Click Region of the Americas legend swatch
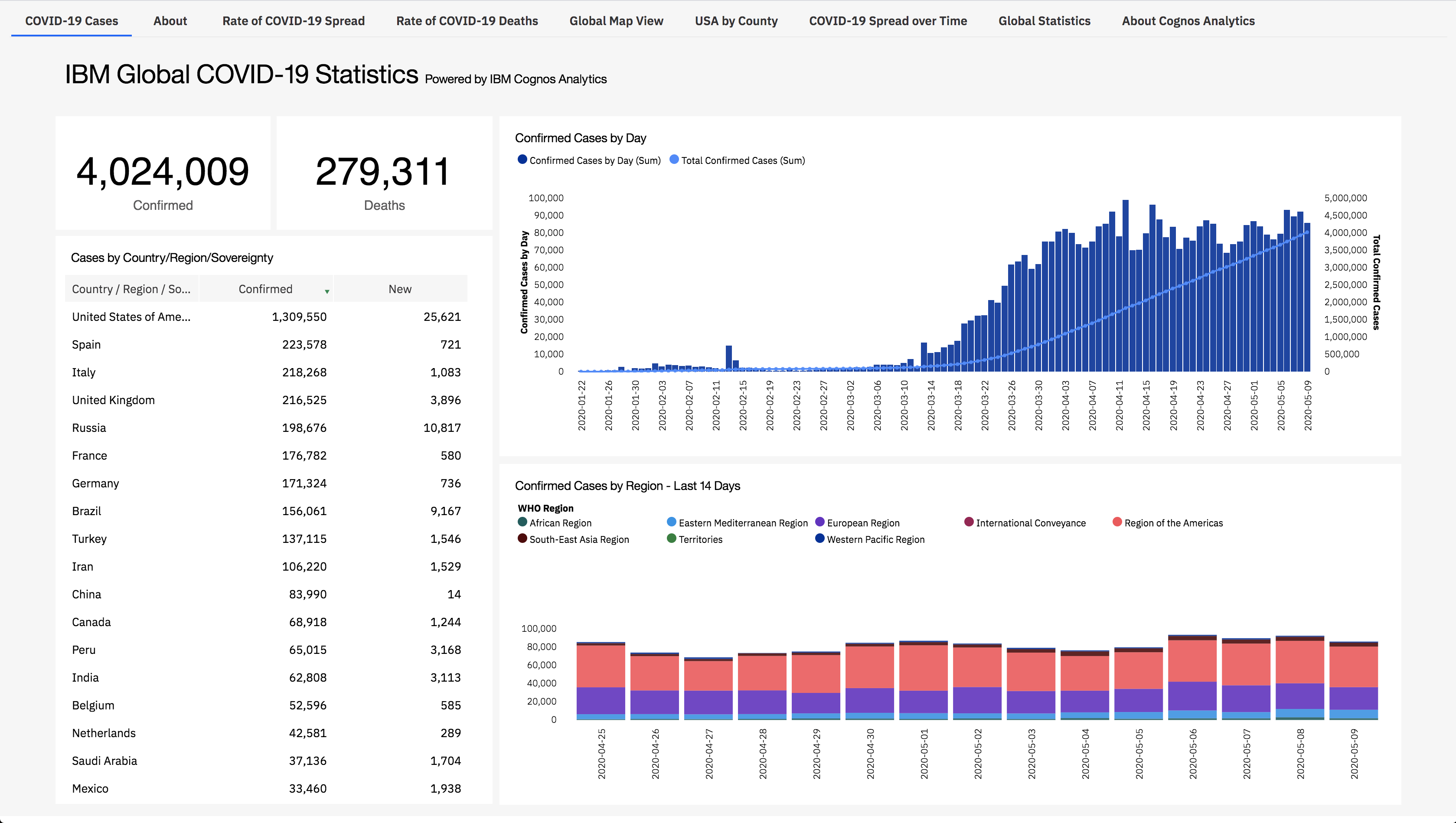 point(1117,522)
